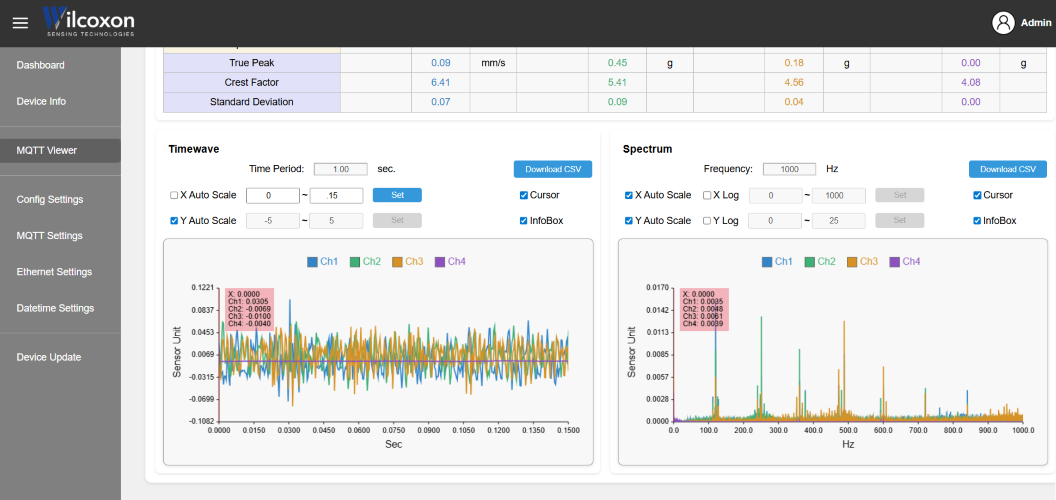
Task: Download CSV for Spectrum data
Action: click(x=1008, y=169)
